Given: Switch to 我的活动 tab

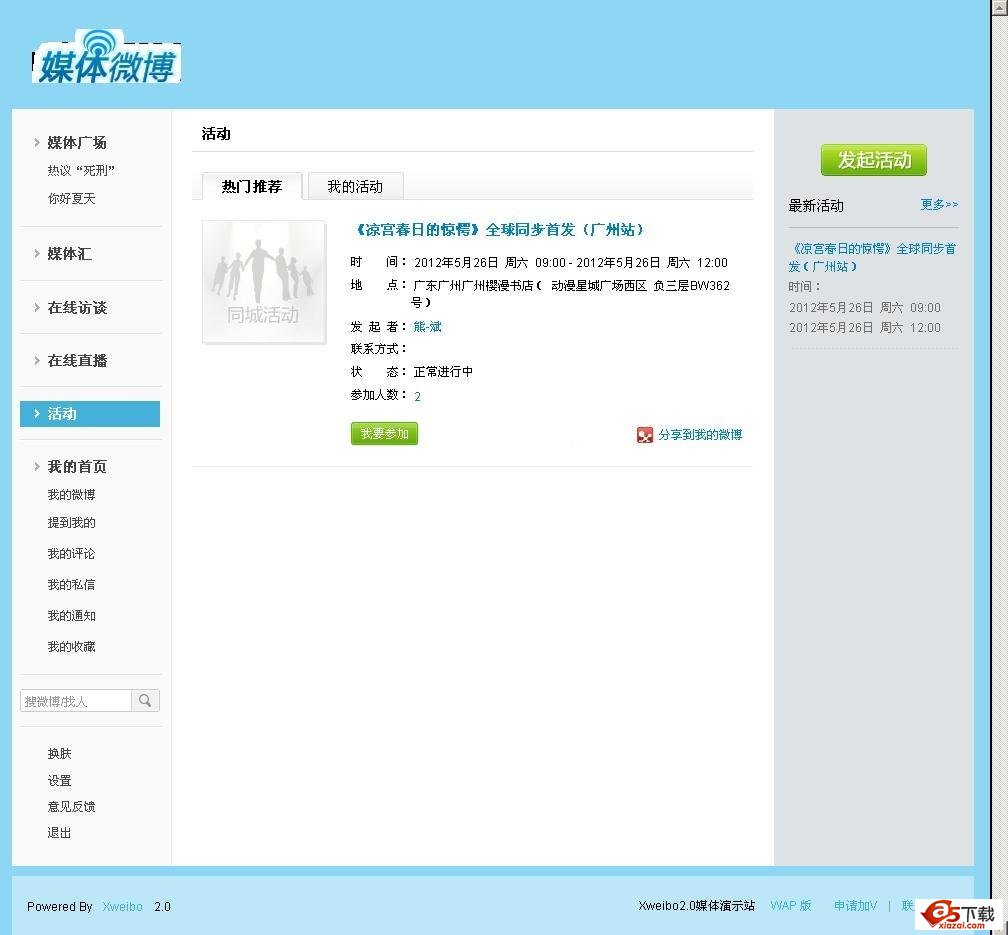Looking at the screenshot, I should (x=356, y=186).
